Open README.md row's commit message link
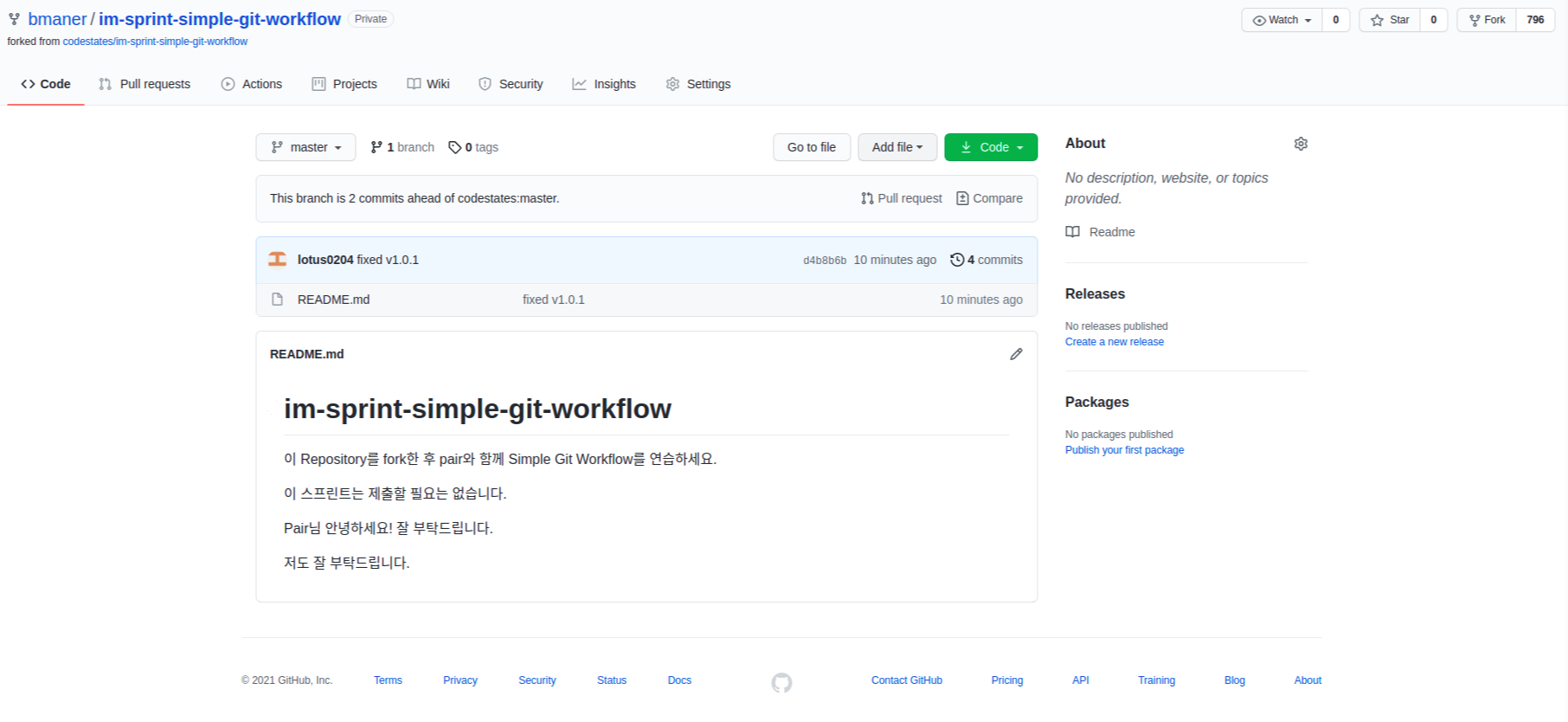This screenshot has width=1568, height=722. click(x=554, y=300)
